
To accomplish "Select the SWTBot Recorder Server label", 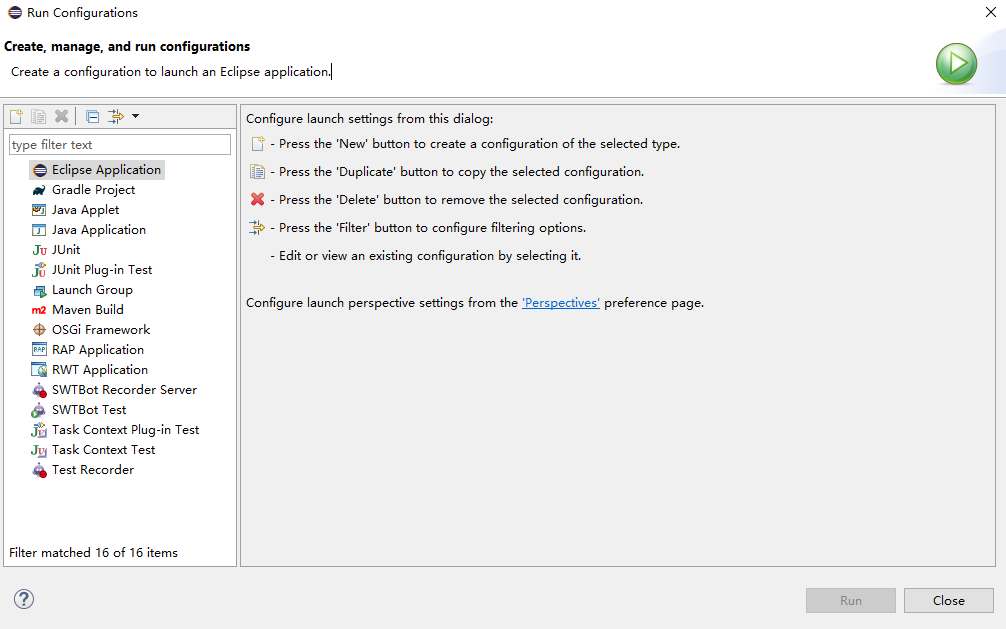I will (x=124, y=390).
